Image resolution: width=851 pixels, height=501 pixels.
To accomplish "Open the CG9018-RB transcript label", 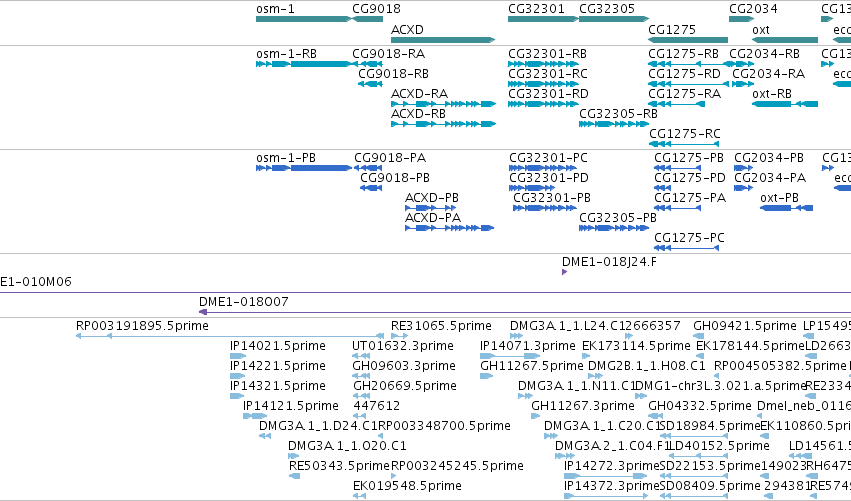I will coord(393,74).
